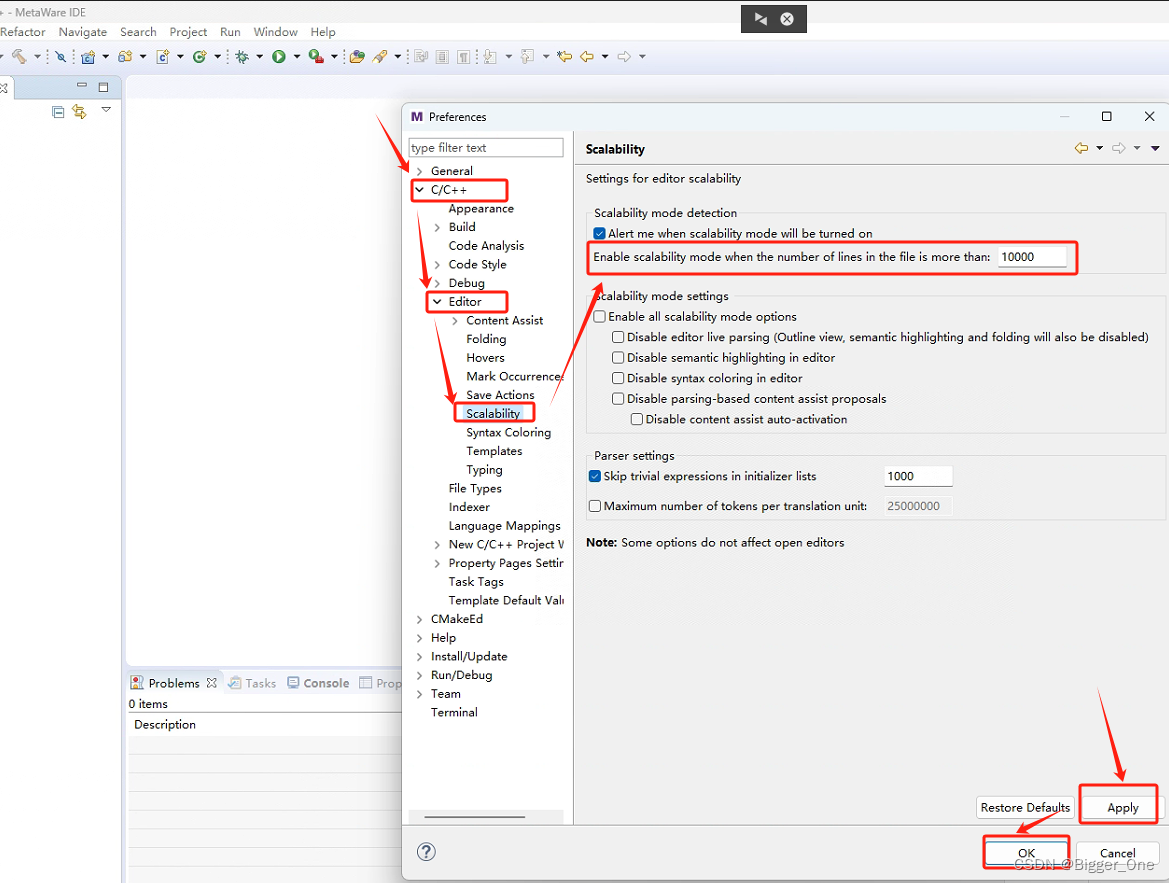
Task: Click the type filter text field
Action: click(486, 147)
